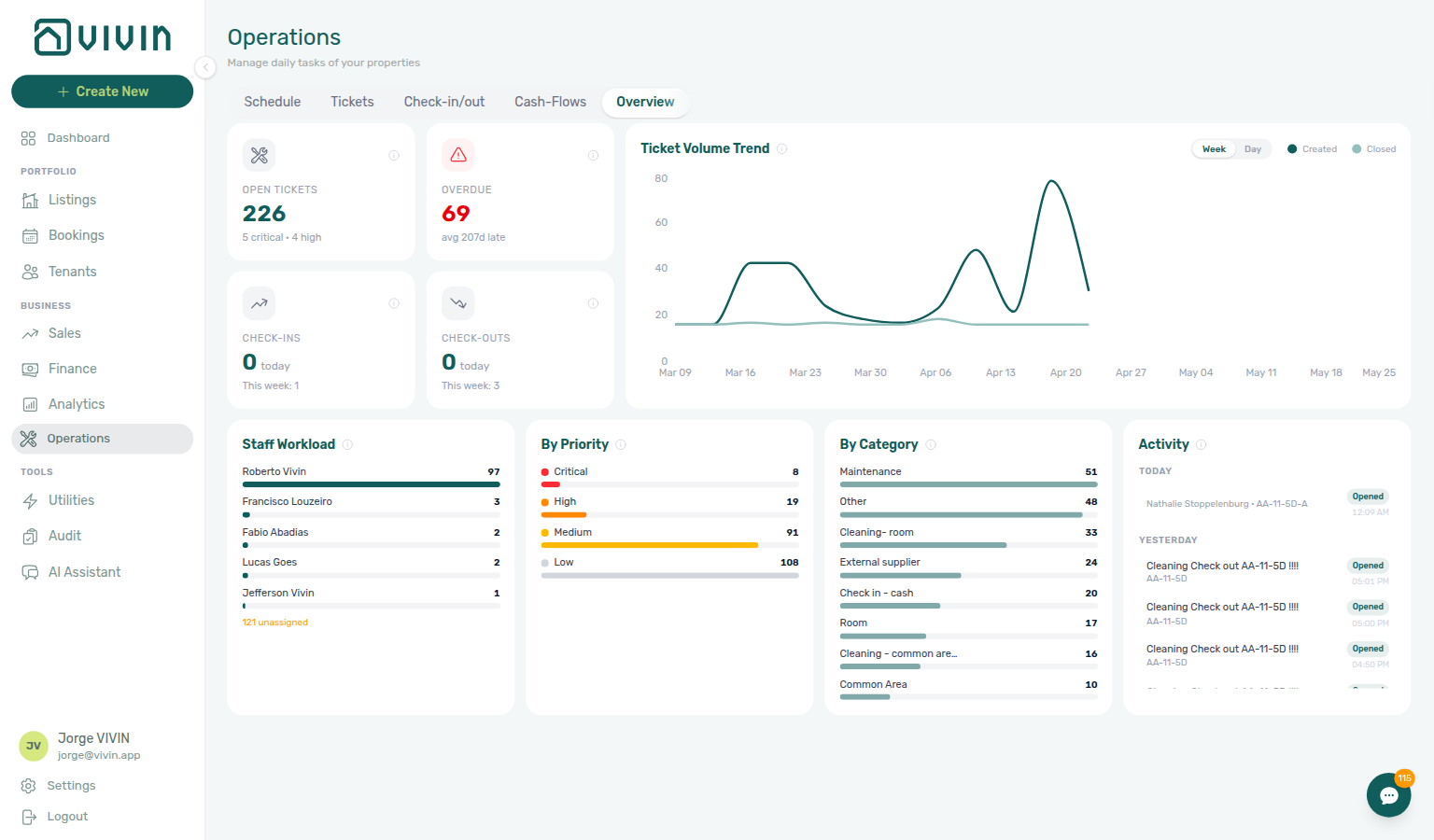Click the Bookings calendar icon
Screen dimensions: 1434x840
30,236
